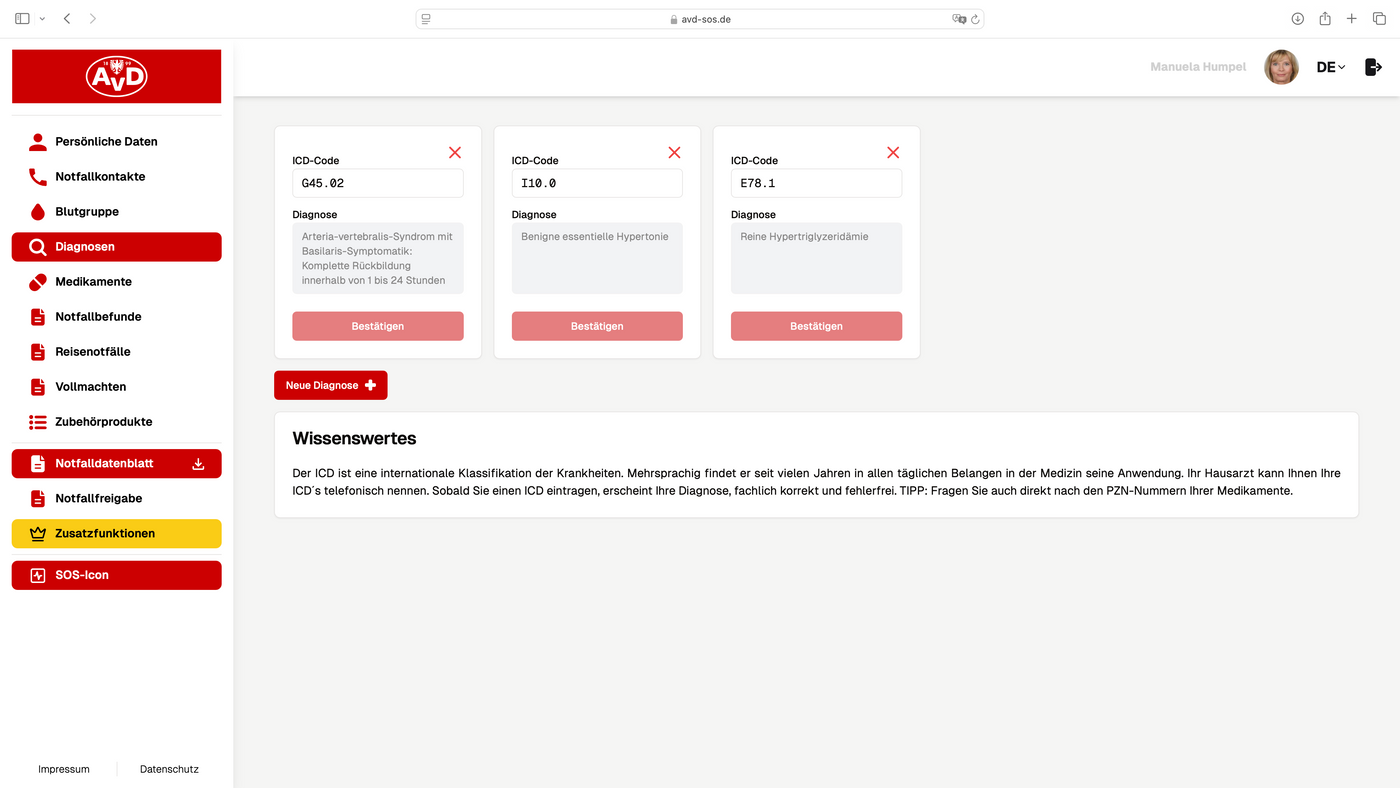Screen dimensions: 1400x788
Task: Remove the I10.0 diagnosis with red X
Action: pyautogui.click(x=674, y=152)
